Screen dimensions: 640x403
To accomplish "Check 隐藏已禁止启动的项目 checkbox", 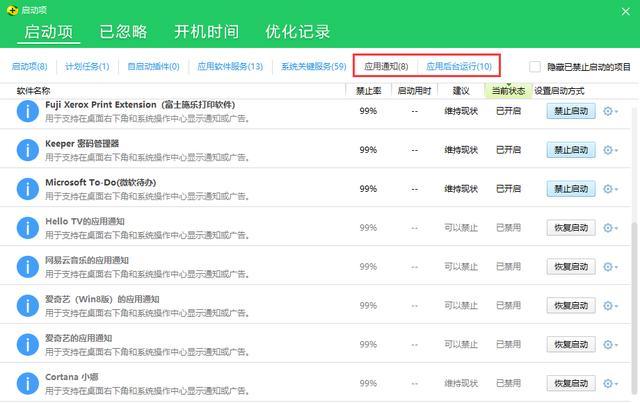I will click(535, 67).
